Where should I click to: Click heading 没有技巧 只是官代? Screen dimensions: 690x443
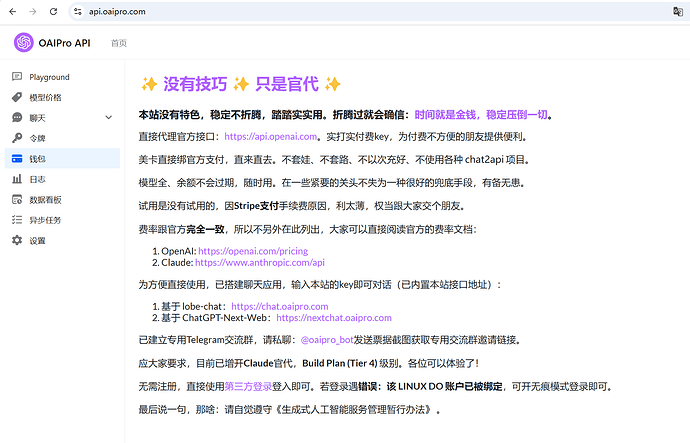[241, 84]
